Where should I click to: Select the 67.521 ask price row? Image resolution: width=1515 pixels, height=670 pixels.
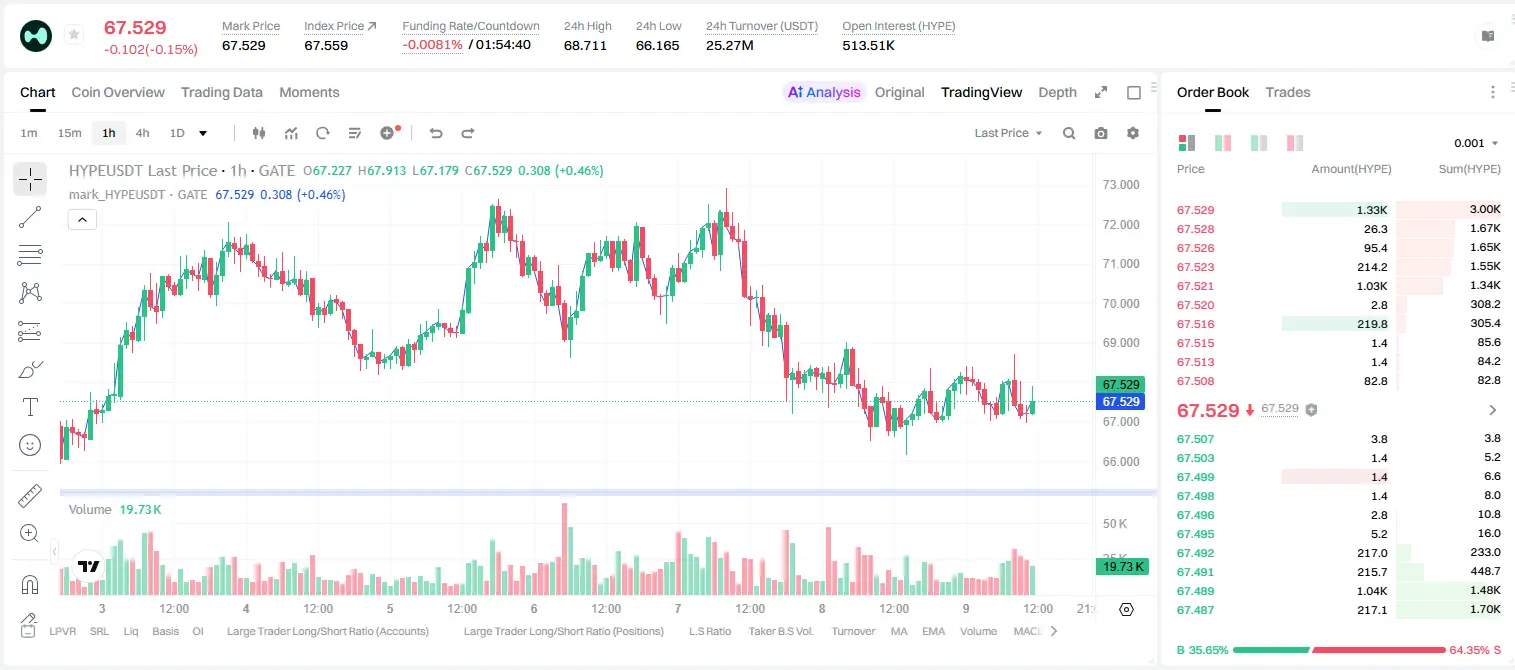[1338, 286]
